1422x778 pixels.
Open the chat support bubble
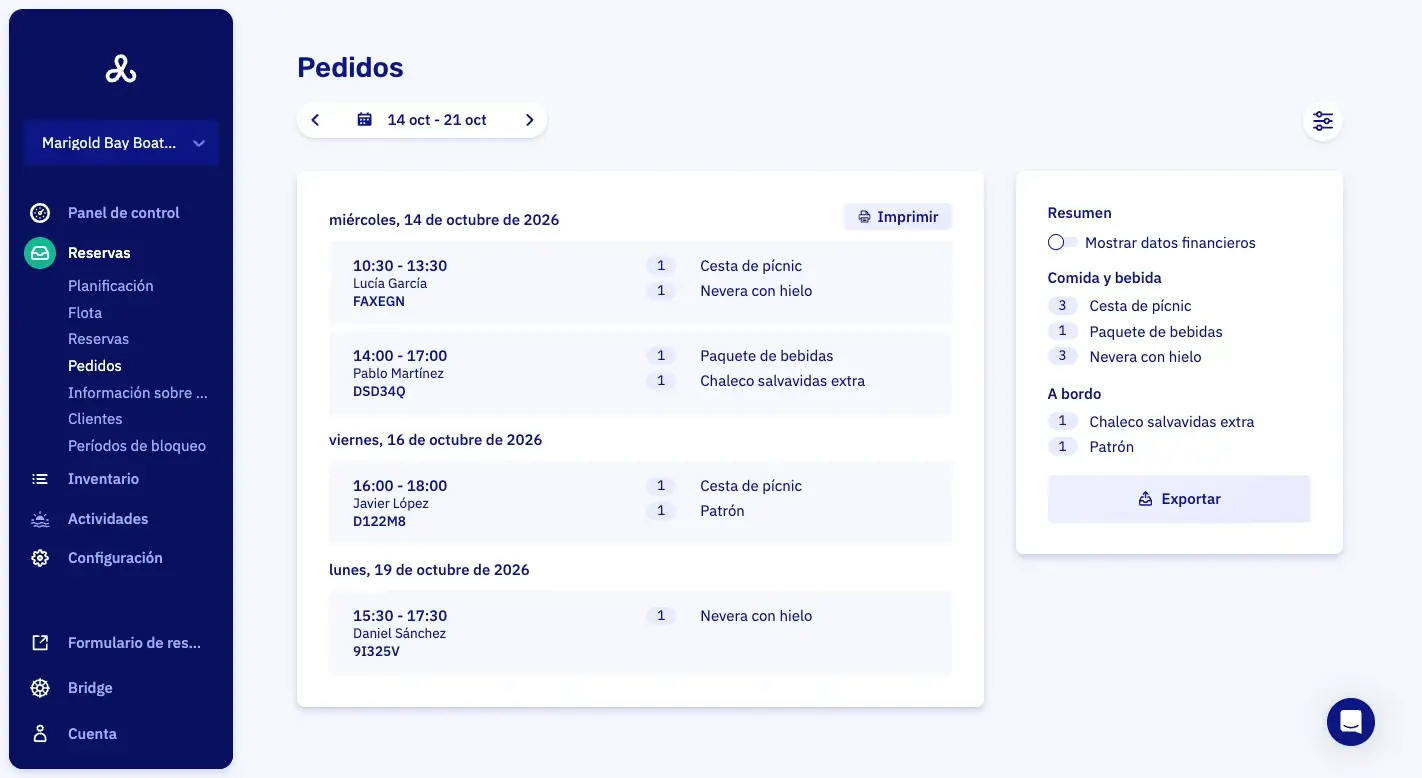tap(1351, 721)
